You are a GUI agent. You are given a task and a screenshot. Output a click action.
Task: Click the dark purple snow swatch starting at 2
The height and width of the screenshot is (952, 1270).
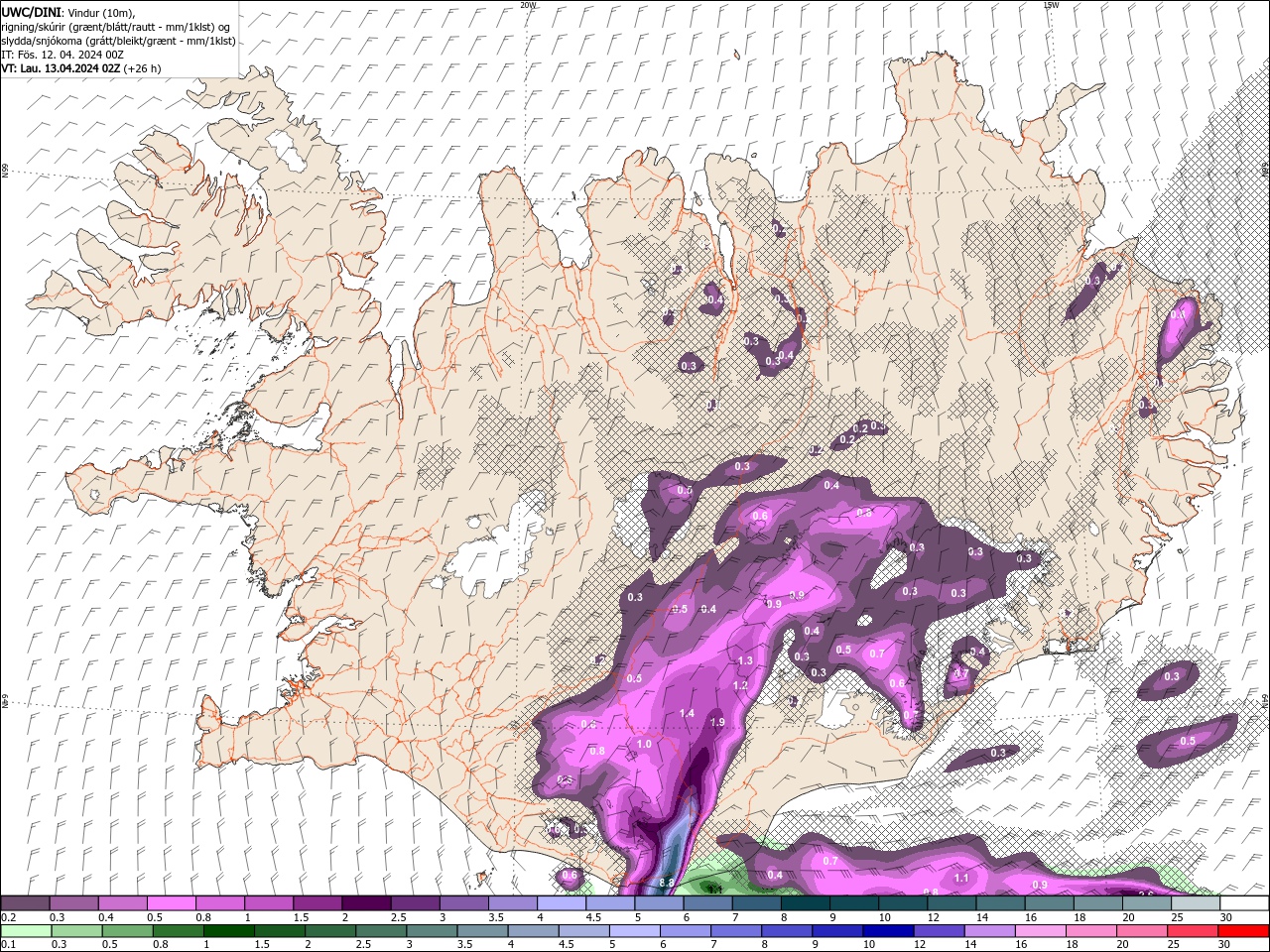point(366,903)
